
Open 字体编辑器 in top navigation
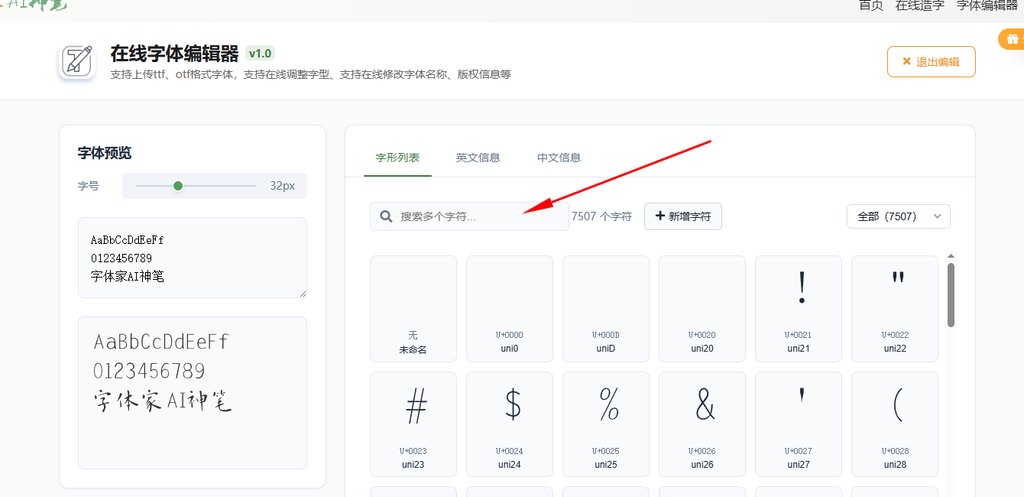[x=987, y=5]
